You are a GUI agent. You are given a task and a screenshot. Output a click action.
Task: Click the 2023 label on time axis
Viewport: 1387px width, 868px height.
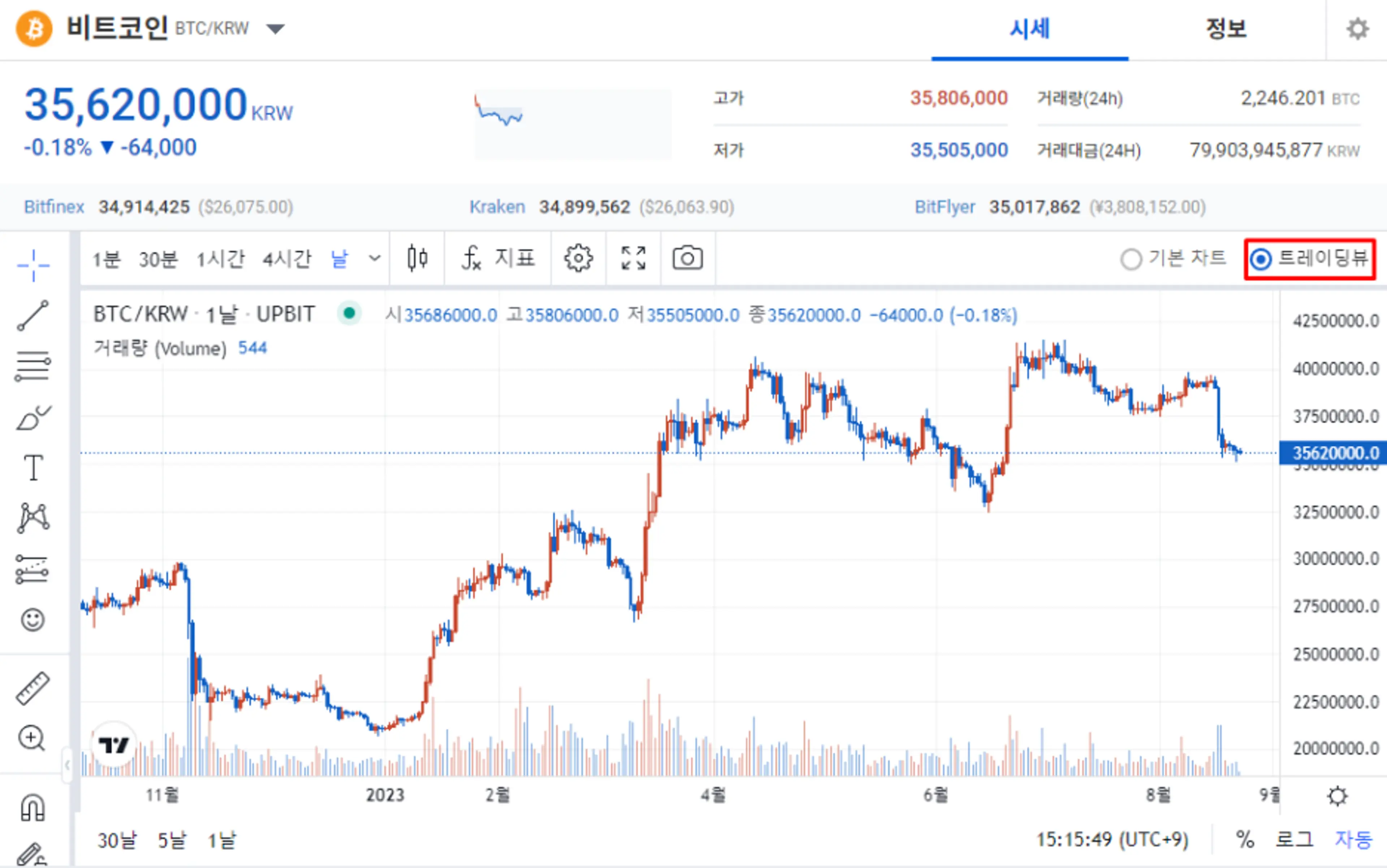click(385, 795)
